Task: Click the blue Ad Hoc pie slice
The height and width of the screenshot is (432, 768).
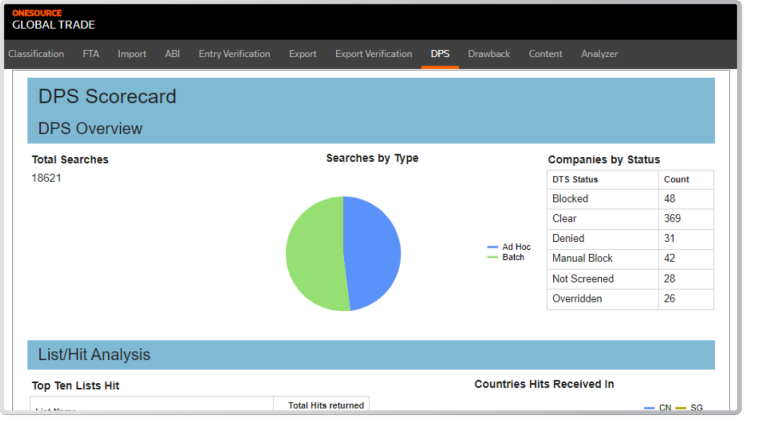Action: coord(372,250)
